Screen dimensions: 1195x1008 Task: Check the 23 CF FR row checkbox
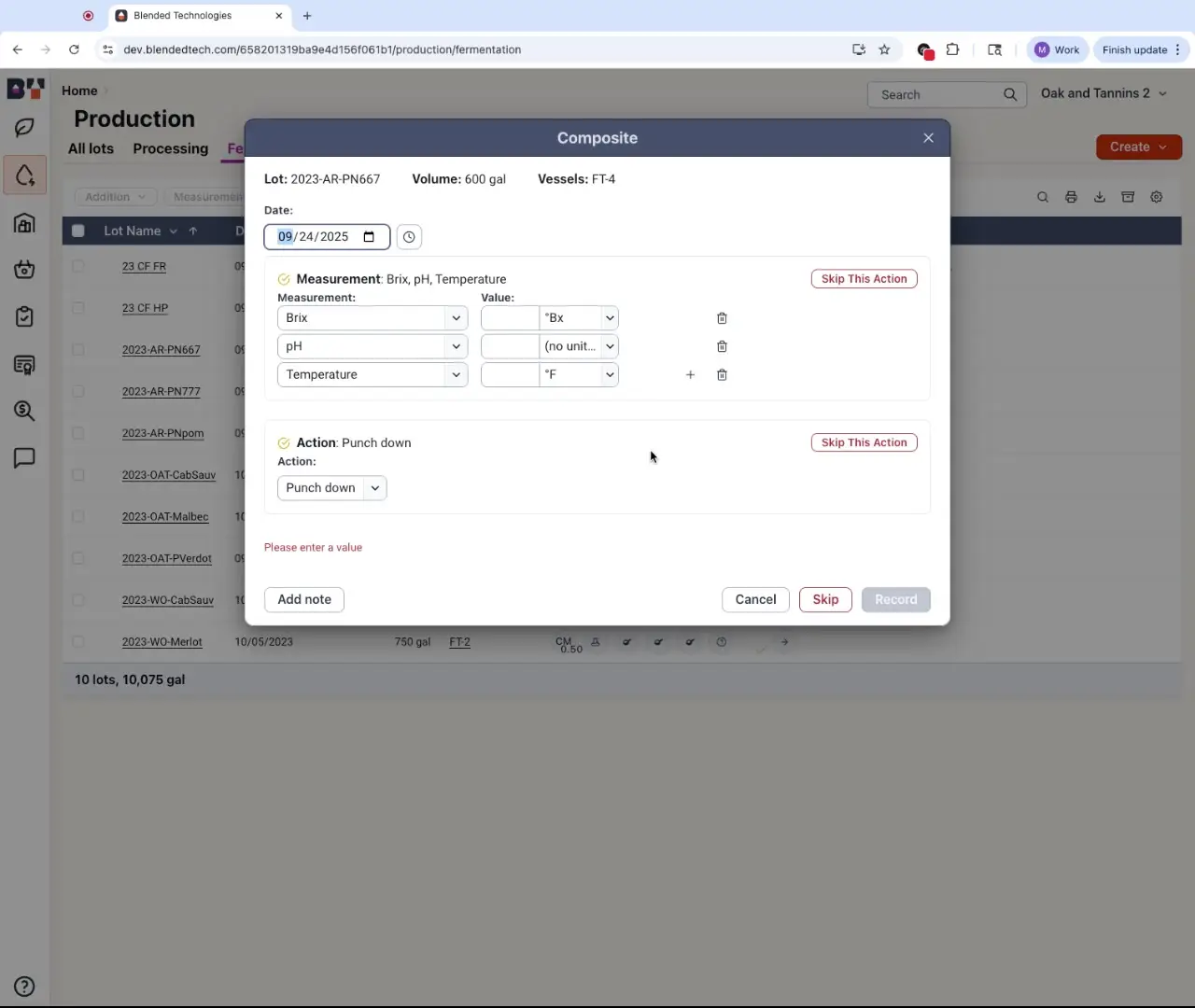(78, 266)
